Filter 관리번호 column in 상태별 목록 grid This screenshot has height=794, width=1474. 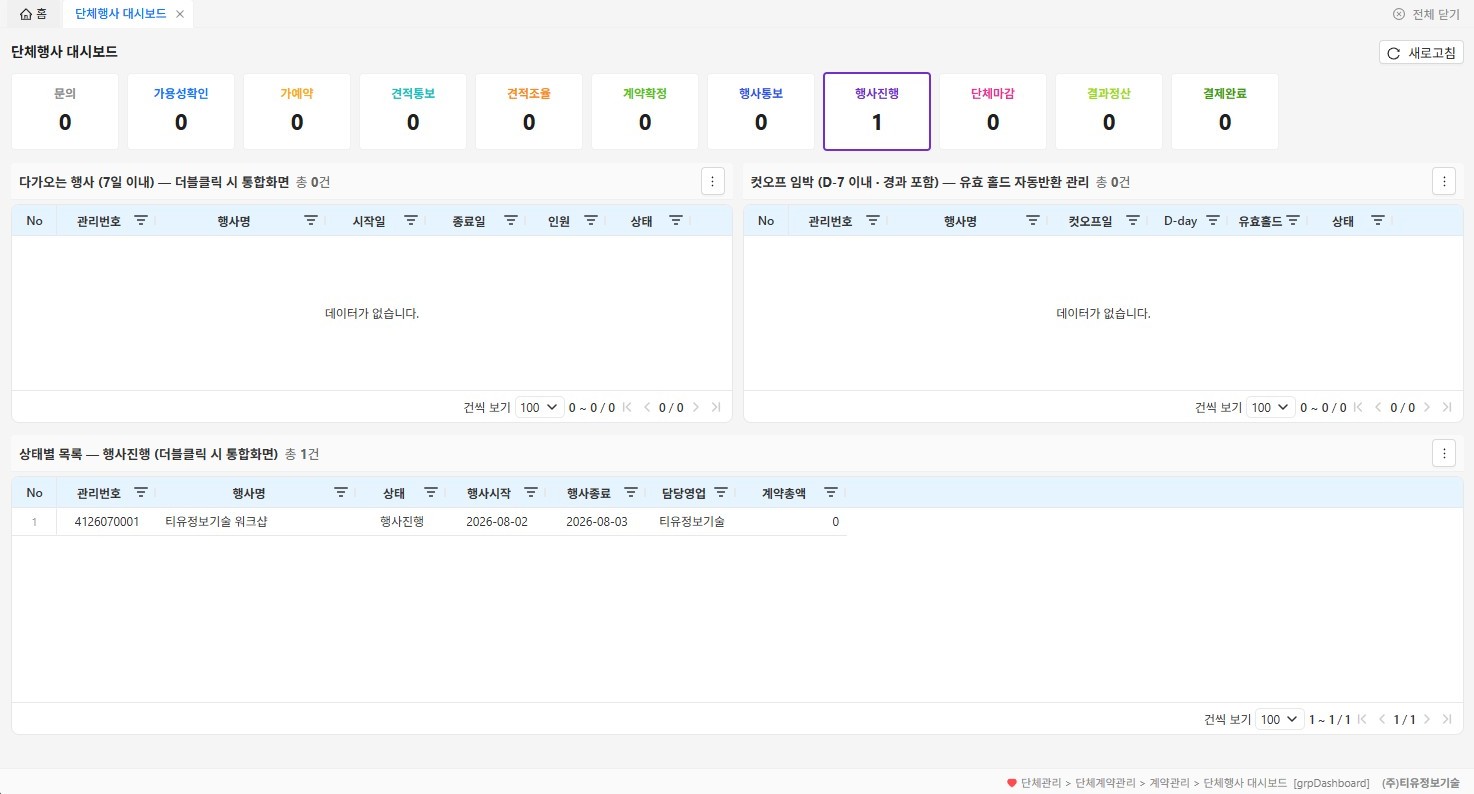[x=141, y=493]
